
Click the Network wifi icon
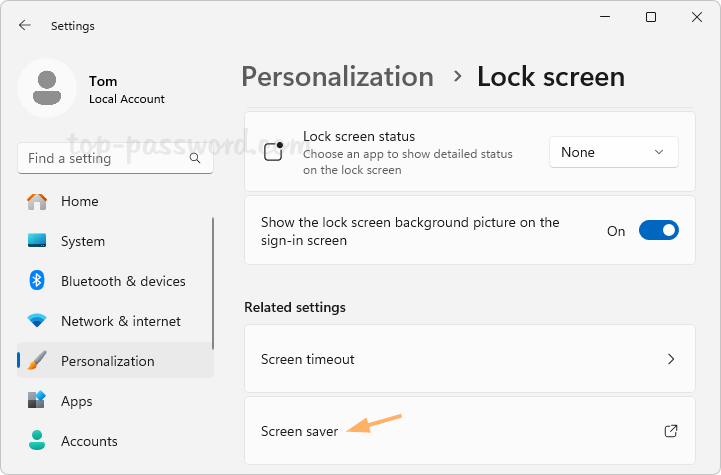coord(37,321)
